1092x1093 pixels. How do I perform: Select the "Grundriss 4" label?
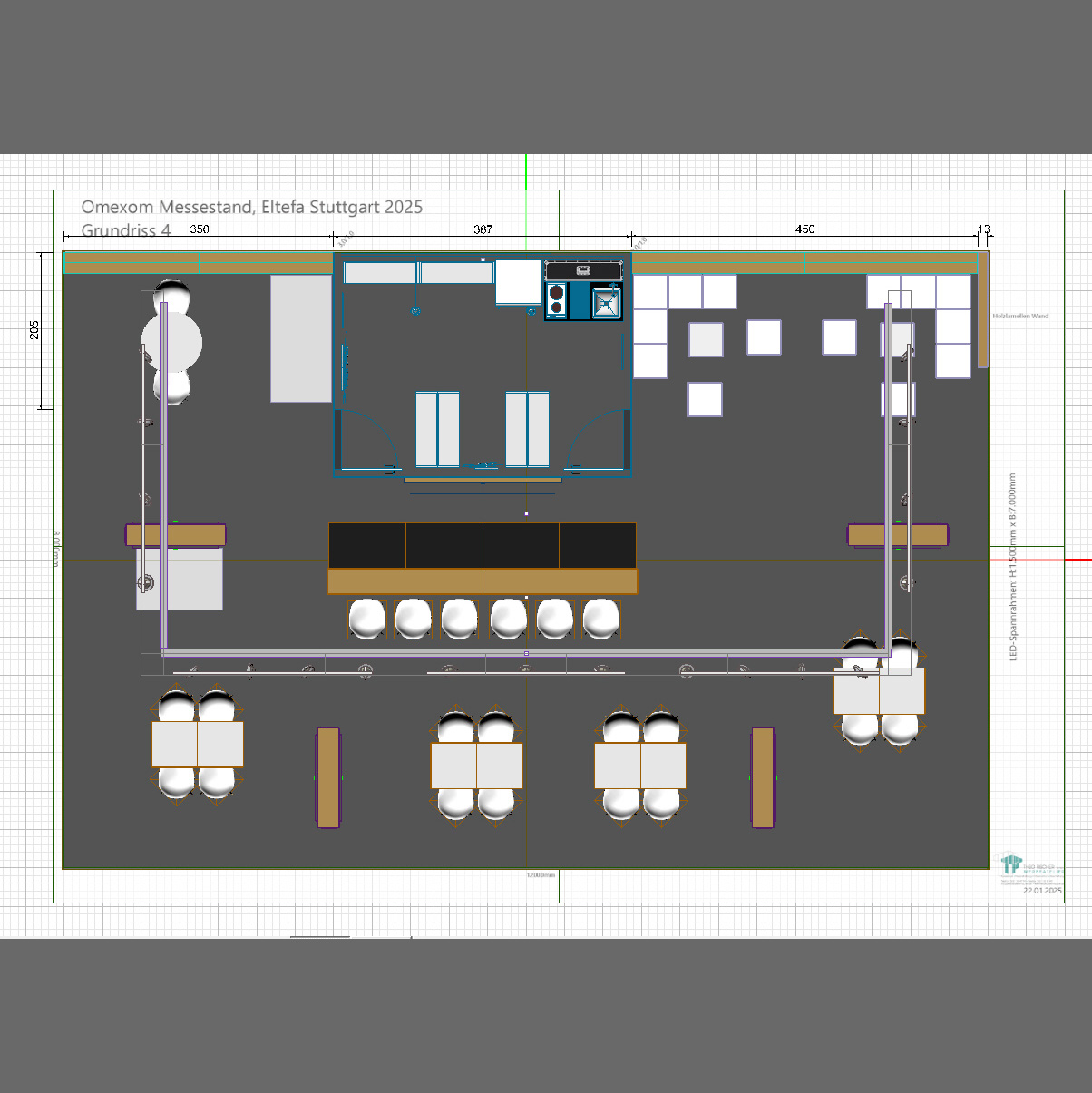pyautogui.click(x=126, y=230)
